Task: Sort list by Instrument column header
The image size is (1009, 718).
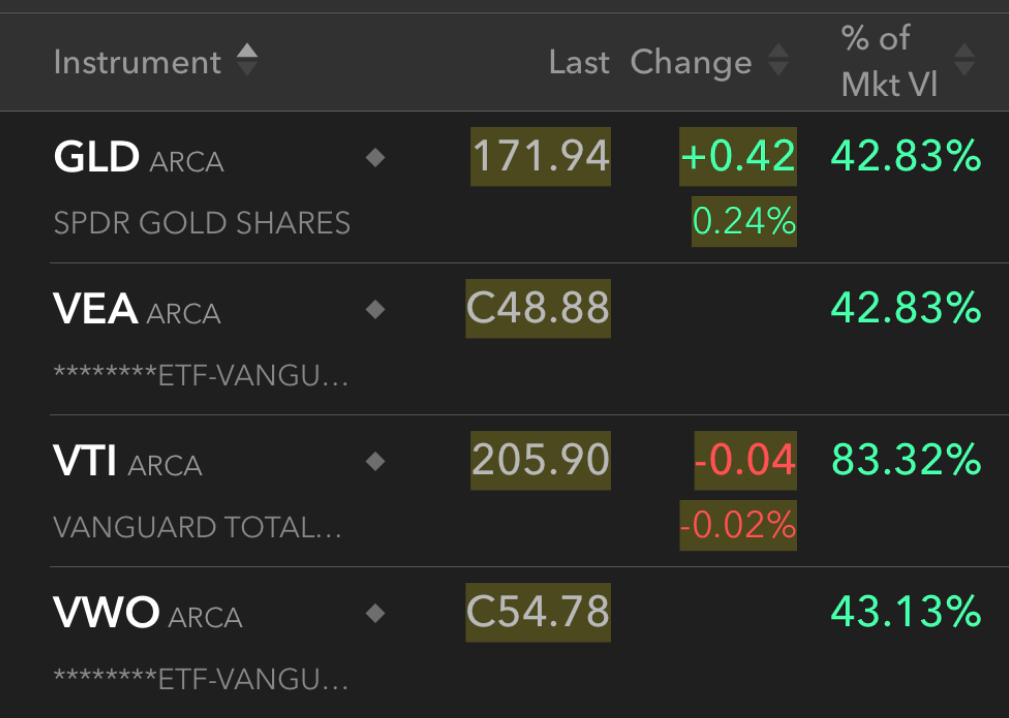Action: click(x=137, y=62)
